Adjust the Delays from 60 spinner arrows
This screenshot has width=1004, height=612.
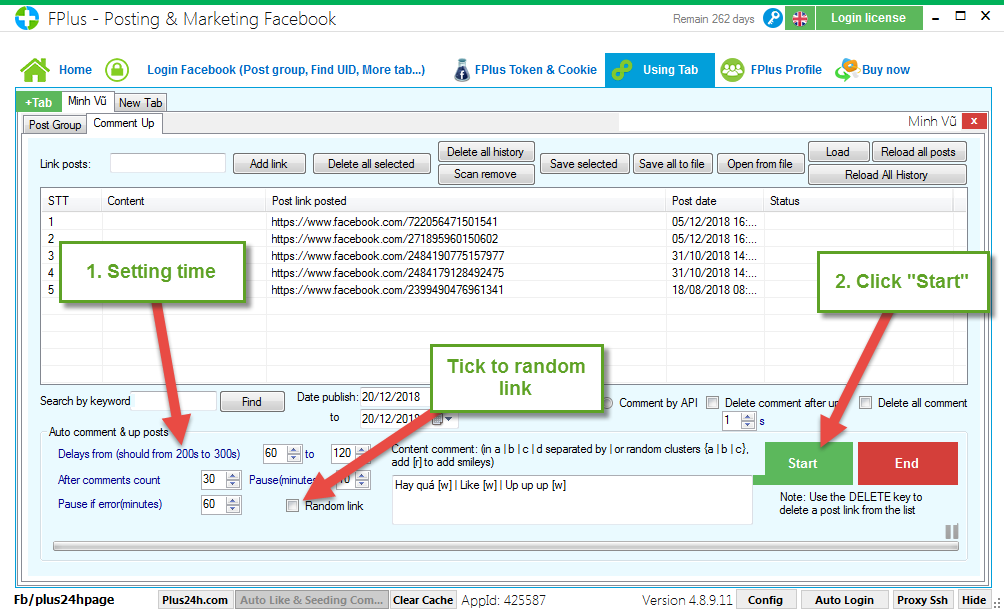coord(294,453)
